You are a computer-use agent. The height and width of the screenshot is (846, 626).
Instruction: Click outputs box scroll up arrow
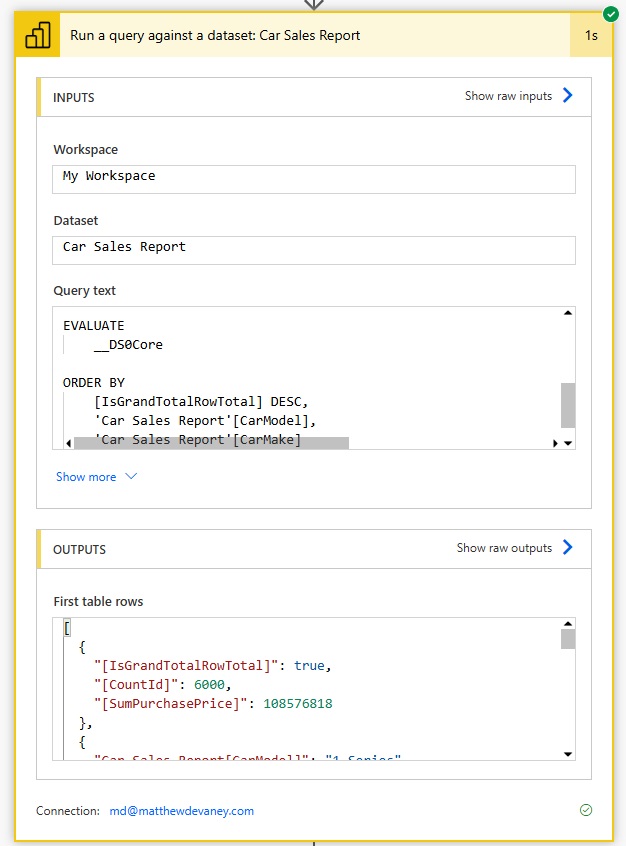tap(568, 624)
